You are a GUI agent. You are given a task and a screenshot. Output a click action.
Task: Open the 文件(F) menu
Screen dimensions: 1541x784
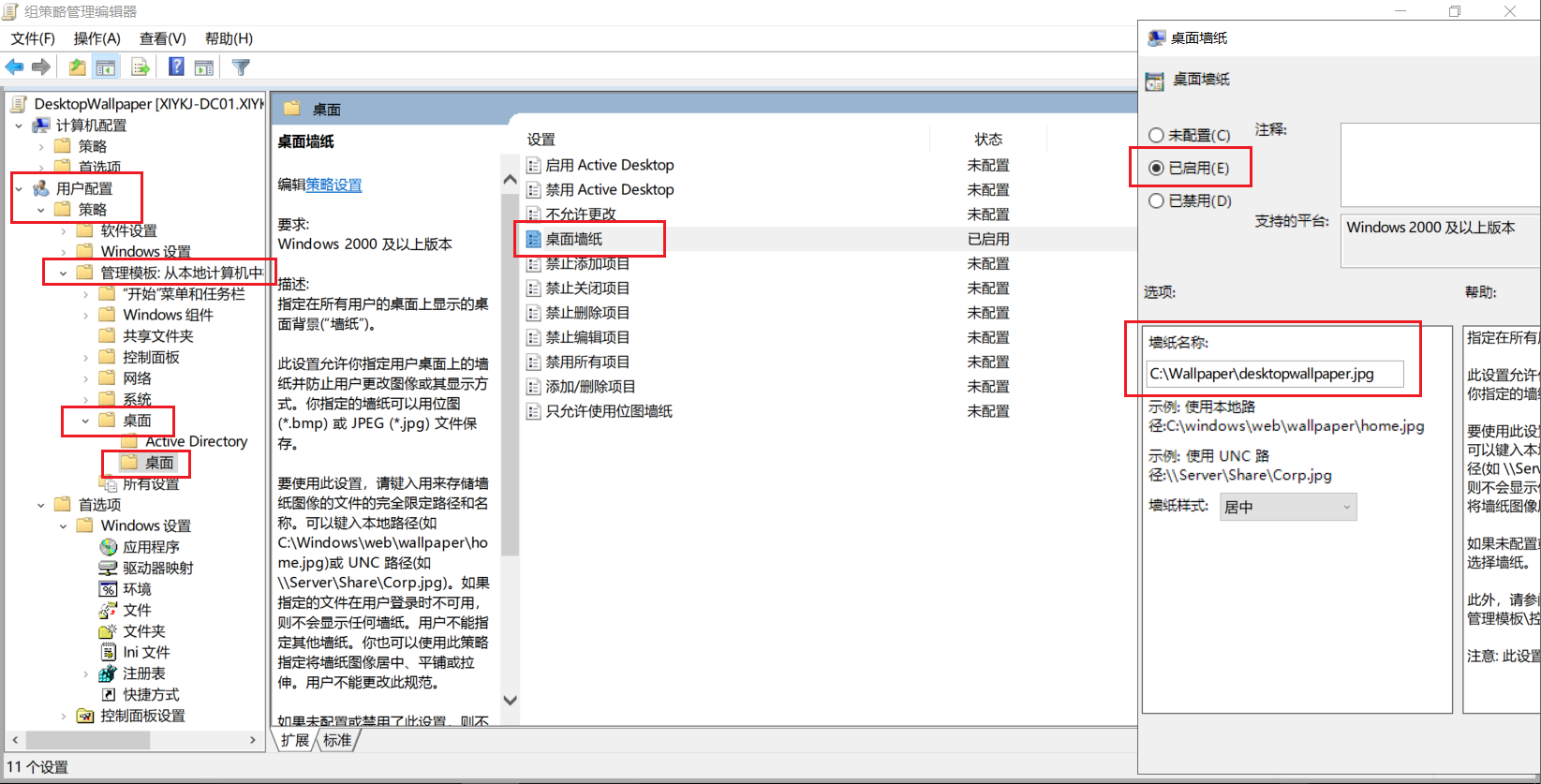pos(33,38)
